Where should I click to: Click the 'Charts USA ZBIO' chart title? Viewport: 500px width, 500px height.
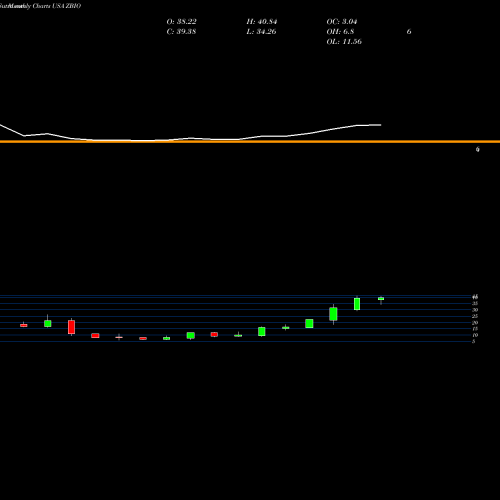click(x=57, y=6)
